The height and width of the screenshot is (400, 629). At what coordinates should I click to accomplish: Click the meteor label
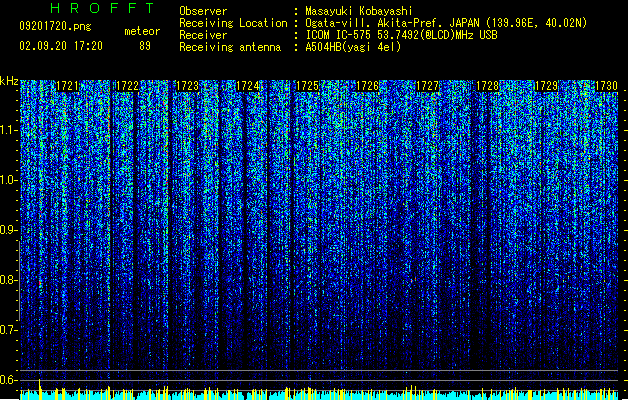(x=142, y=31)
